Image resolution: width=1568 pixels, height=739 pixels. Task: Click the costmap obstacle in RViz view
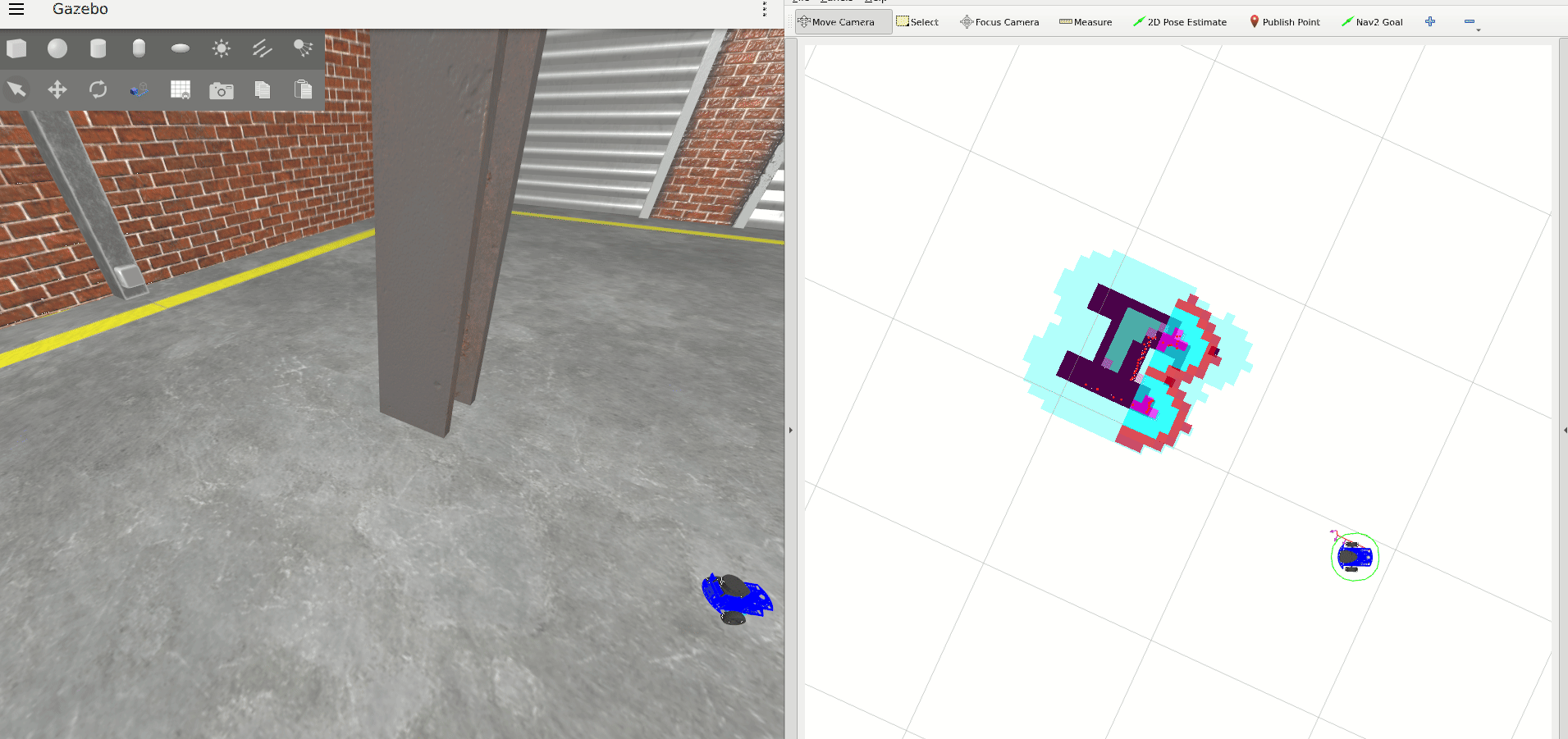click(x=1136, y=351)
